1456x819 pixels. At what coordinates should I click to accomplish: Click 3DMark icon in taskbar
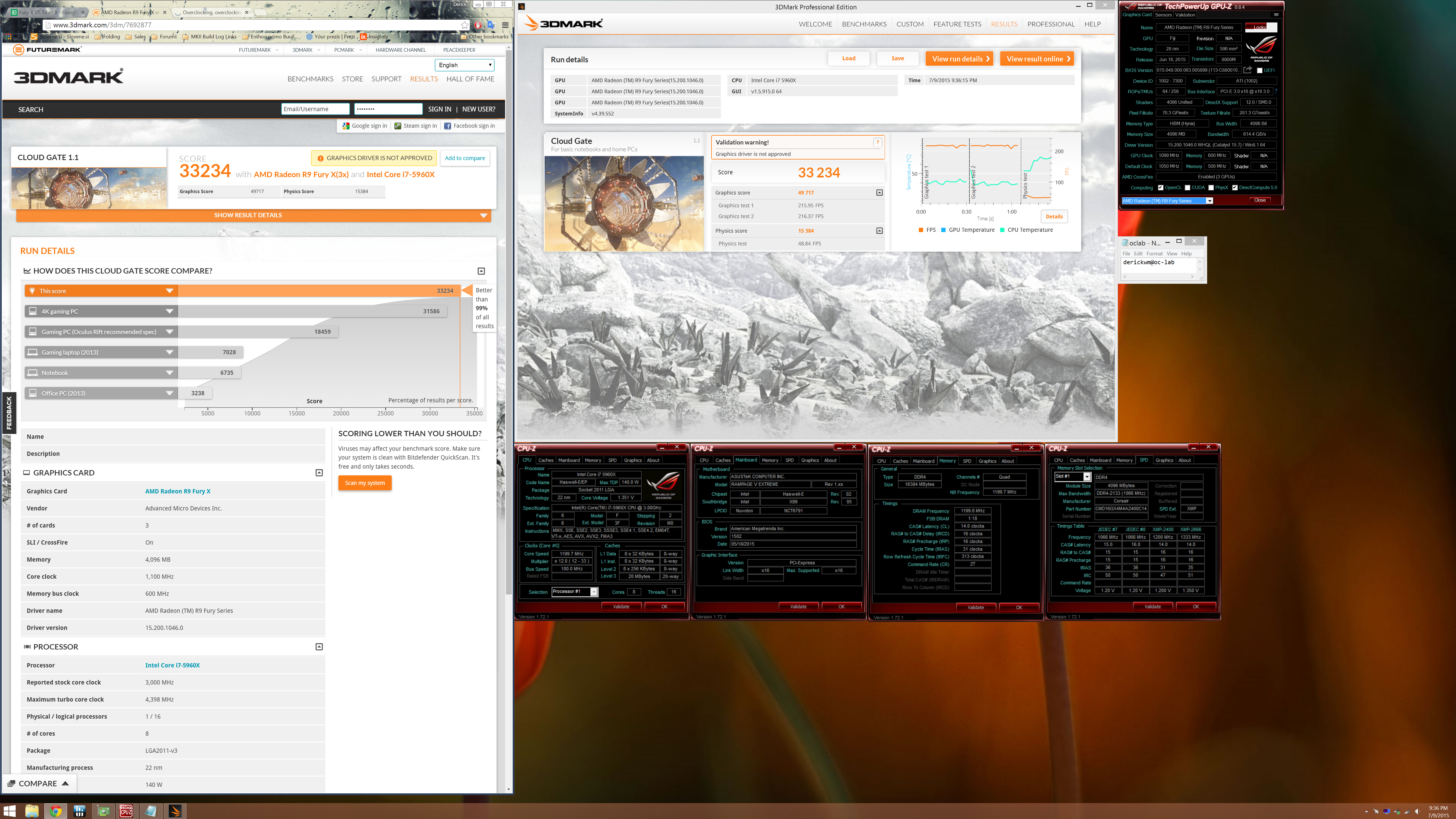pos(175,811)
